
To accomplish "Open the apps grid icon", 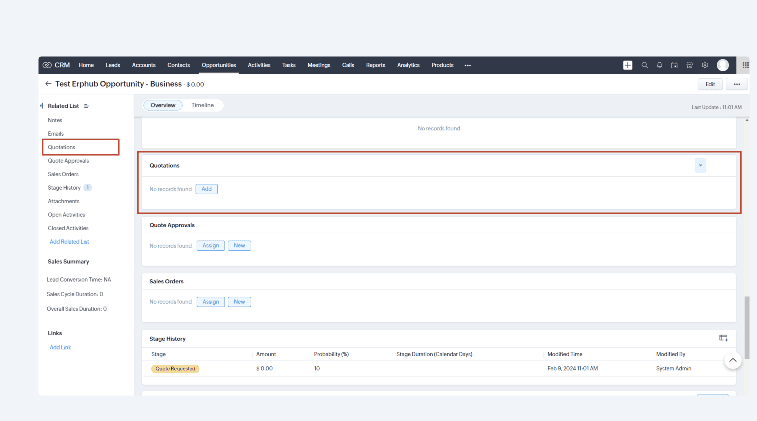I will (745, 65).
